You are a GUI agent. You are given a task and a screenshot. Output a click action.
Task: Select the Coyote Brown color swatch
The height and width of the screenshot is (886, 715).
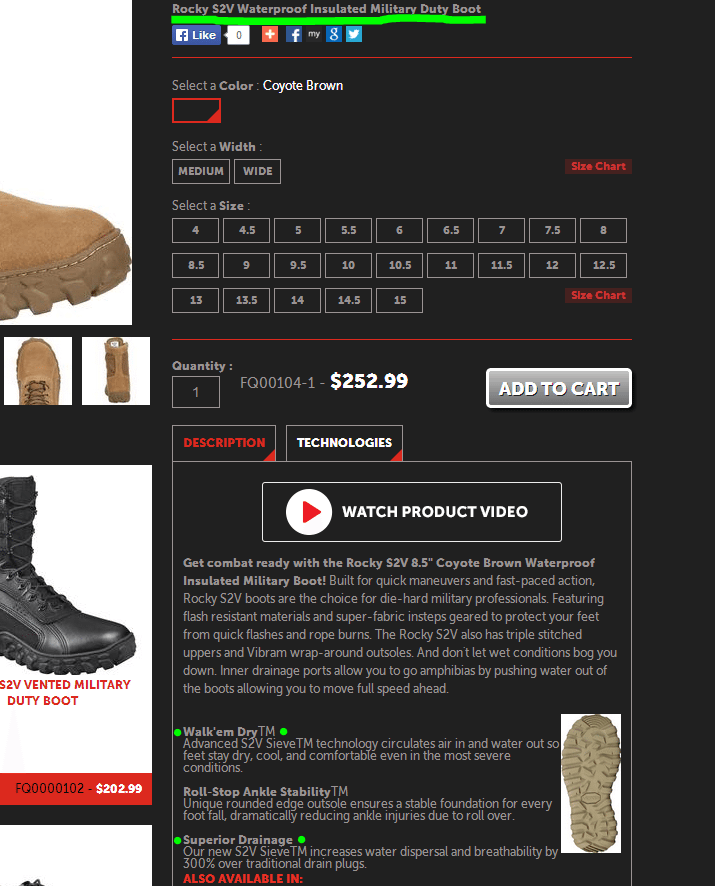point(196,110)
